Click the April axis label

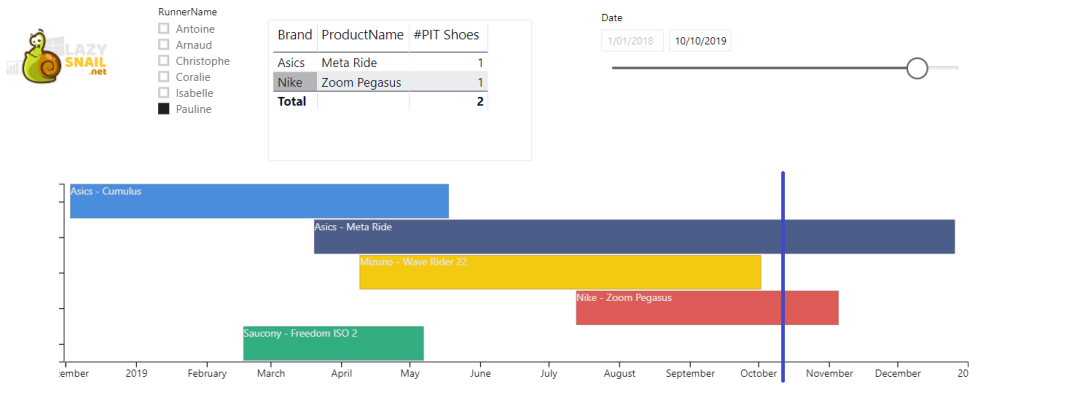[x=341, y=374]
